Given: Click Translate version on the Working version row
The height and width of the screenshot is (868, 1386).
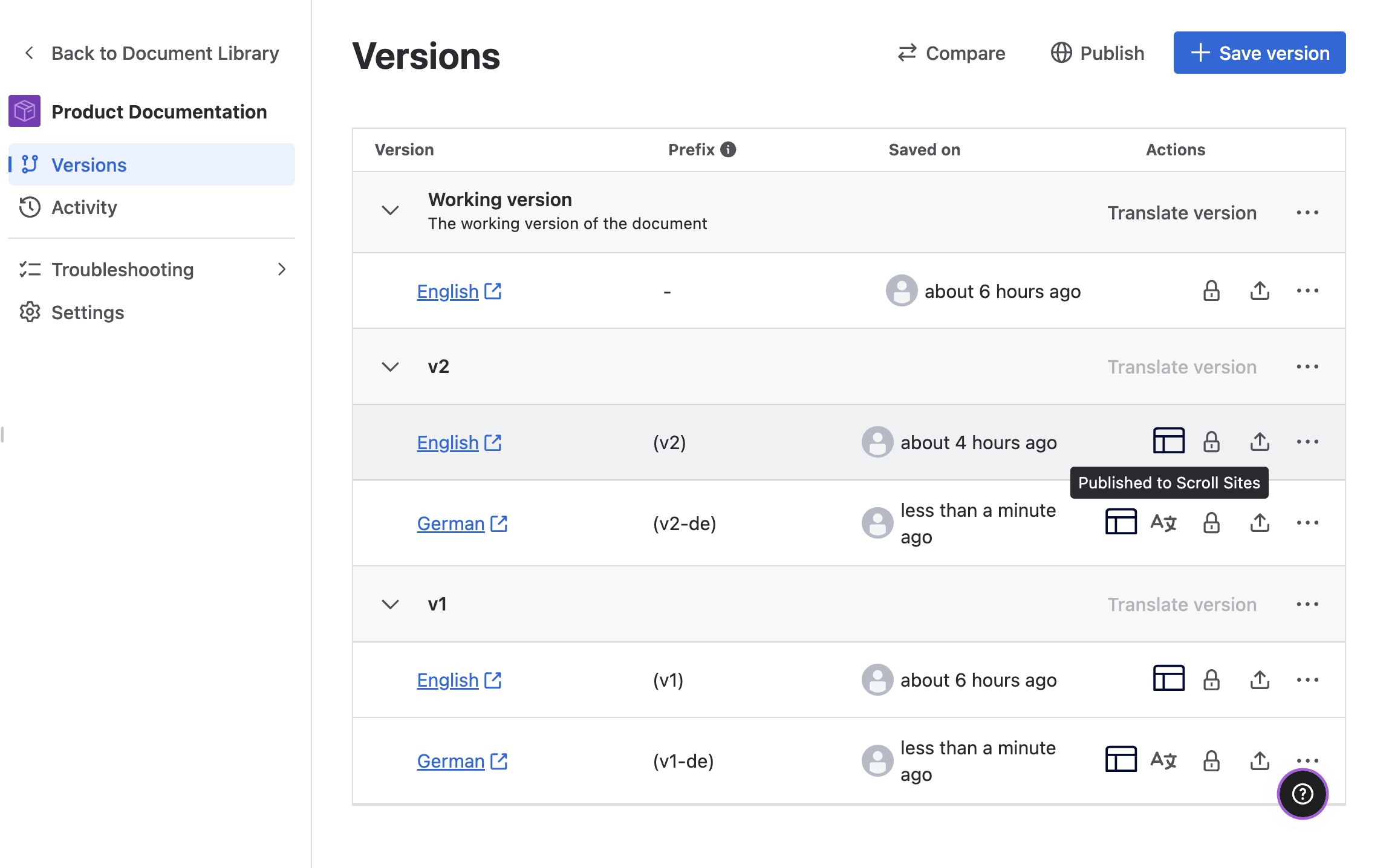Looking at the screenshot, I should click(1182, 213).
